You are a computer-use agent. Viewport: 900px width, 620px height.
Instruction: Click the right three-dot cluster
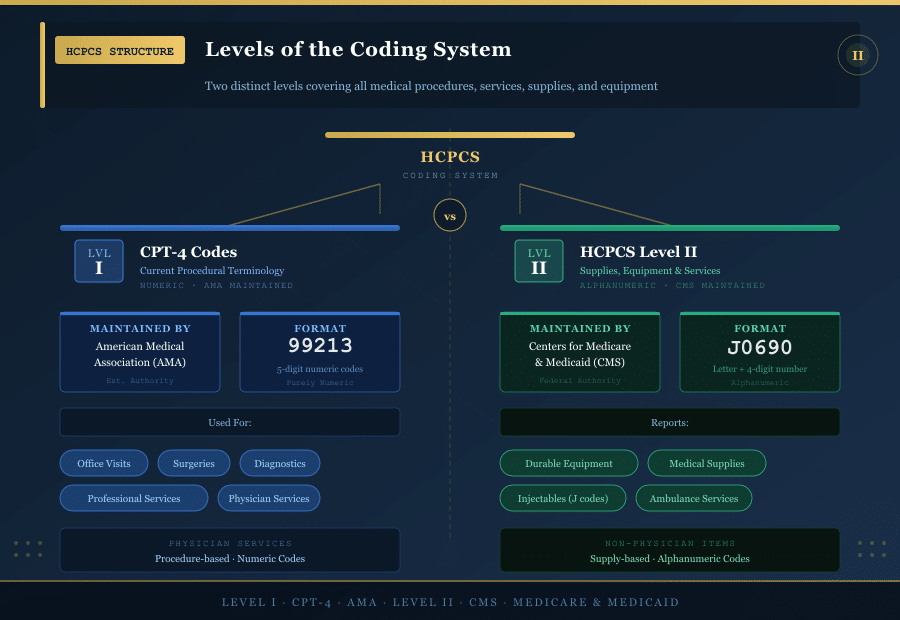(x=871, y=548)
